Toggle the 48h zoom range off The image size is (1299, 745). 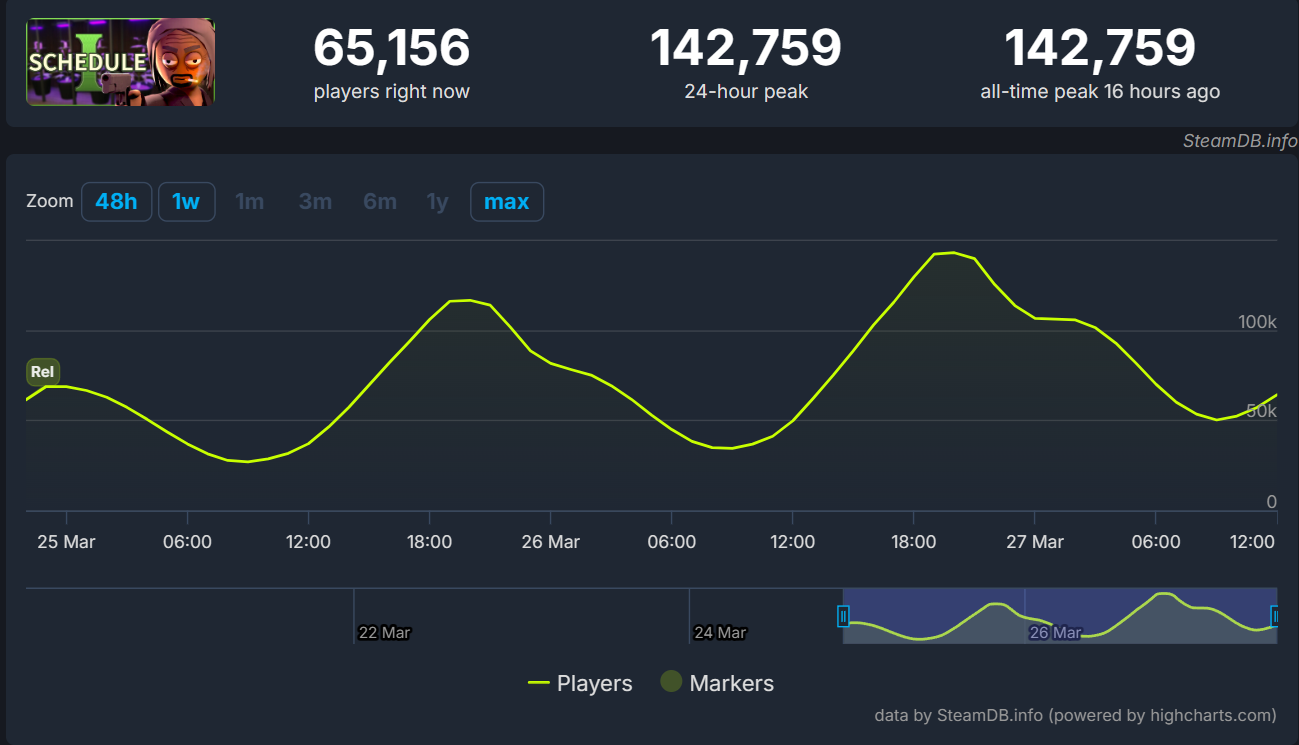[x=116, y=201]
